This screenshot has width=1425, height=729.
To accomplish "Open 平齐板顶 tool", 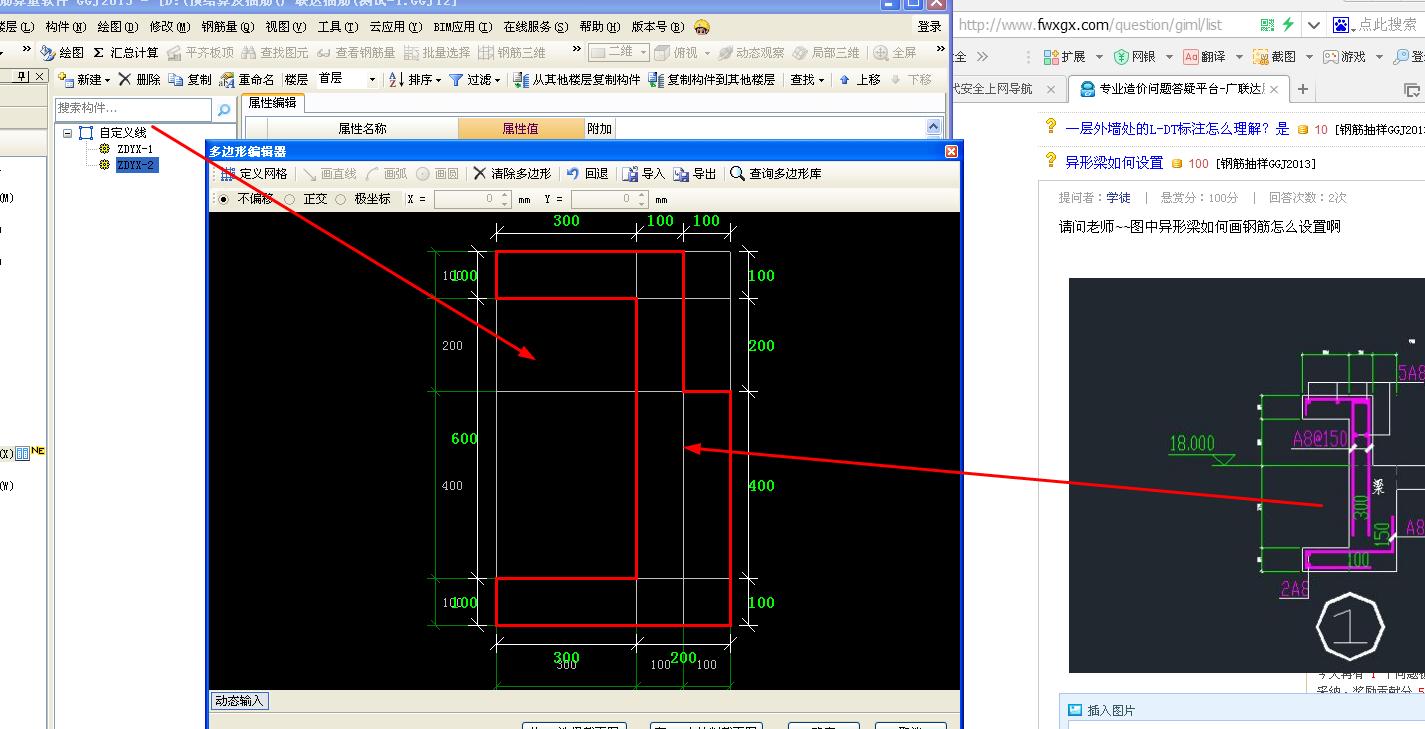I will tap(200, 52).
